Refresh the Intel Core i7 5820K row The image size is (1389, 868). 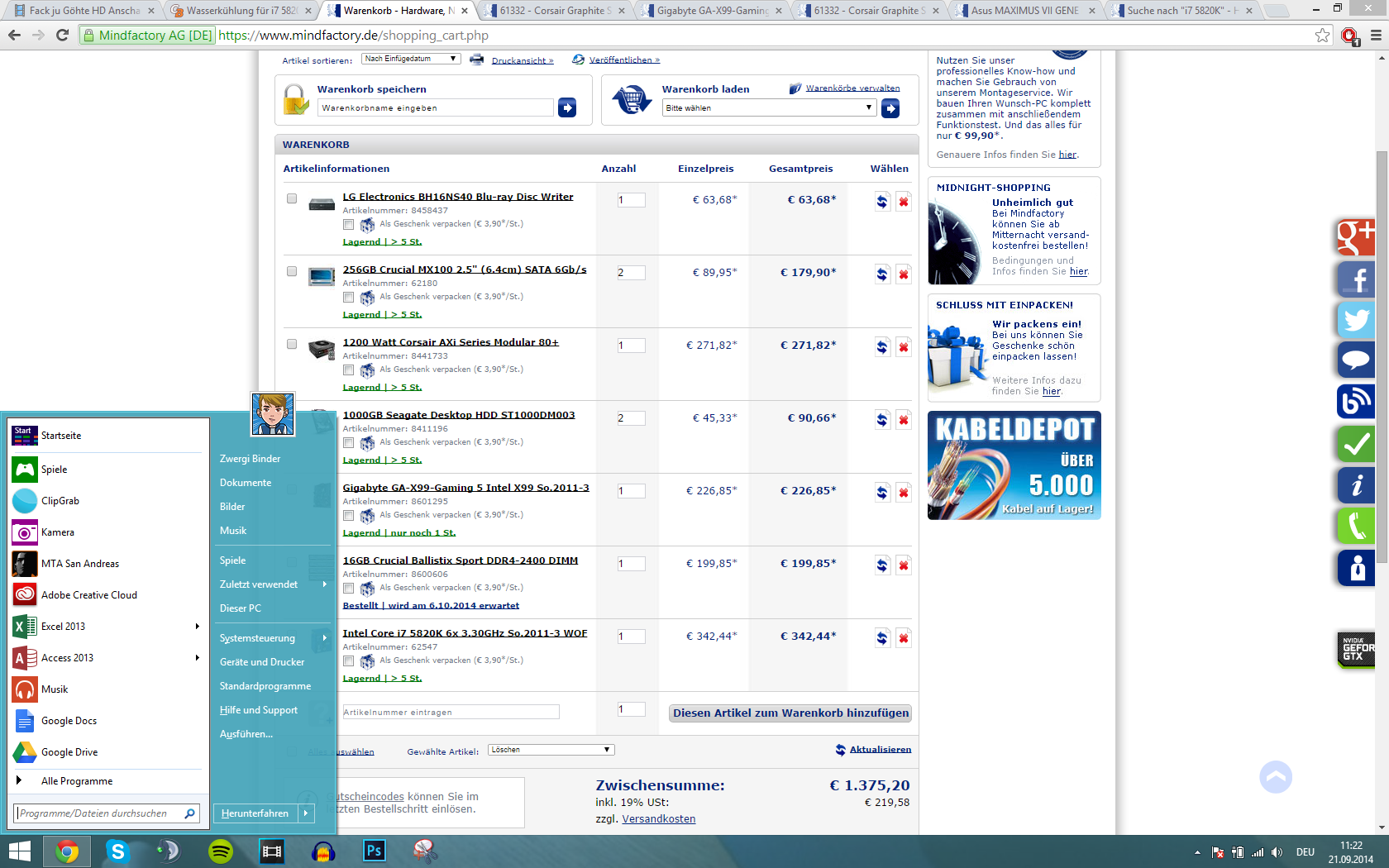882,638
